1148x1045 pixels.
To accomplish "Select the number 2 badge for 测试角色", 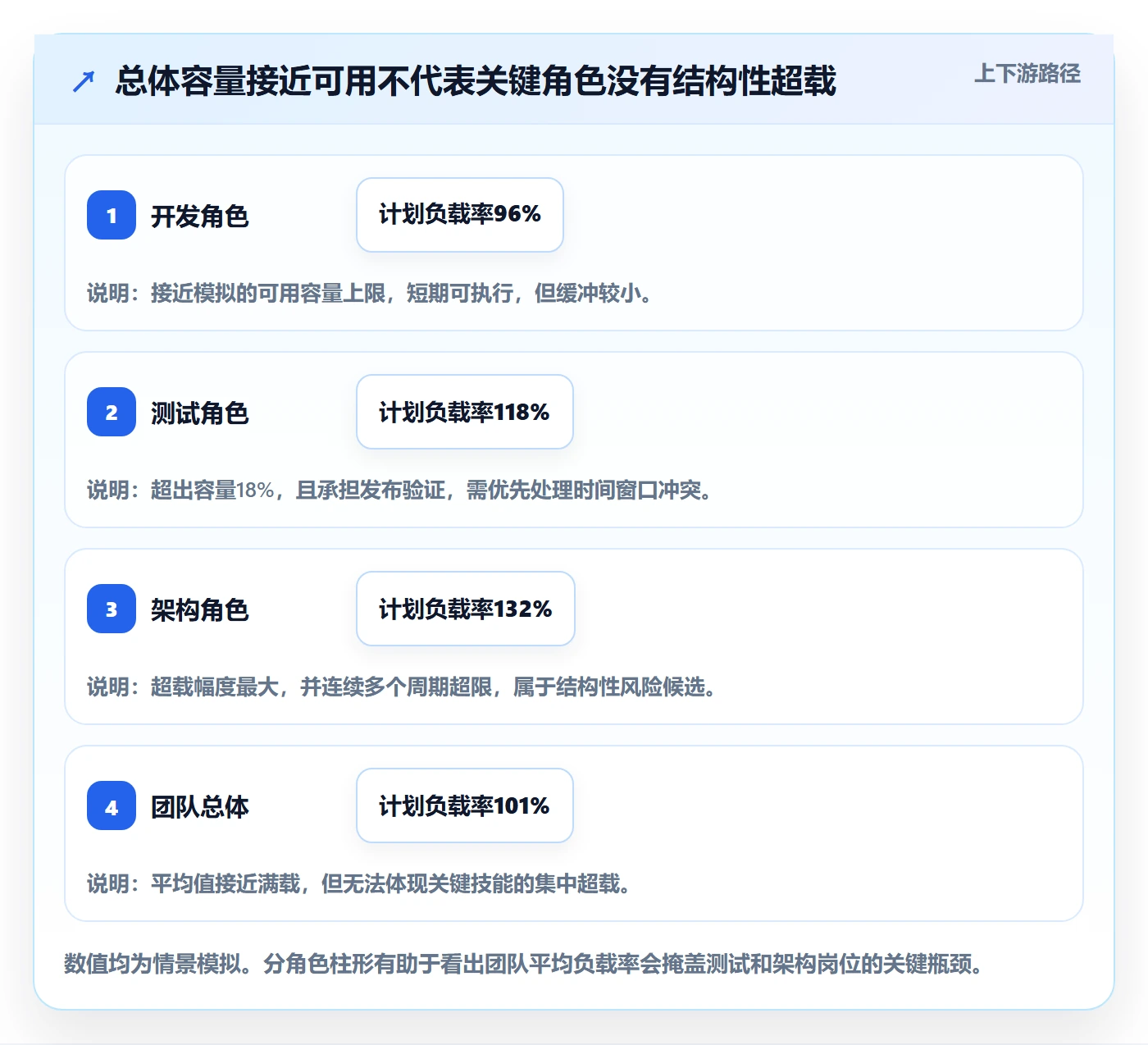I will point(112,412).
